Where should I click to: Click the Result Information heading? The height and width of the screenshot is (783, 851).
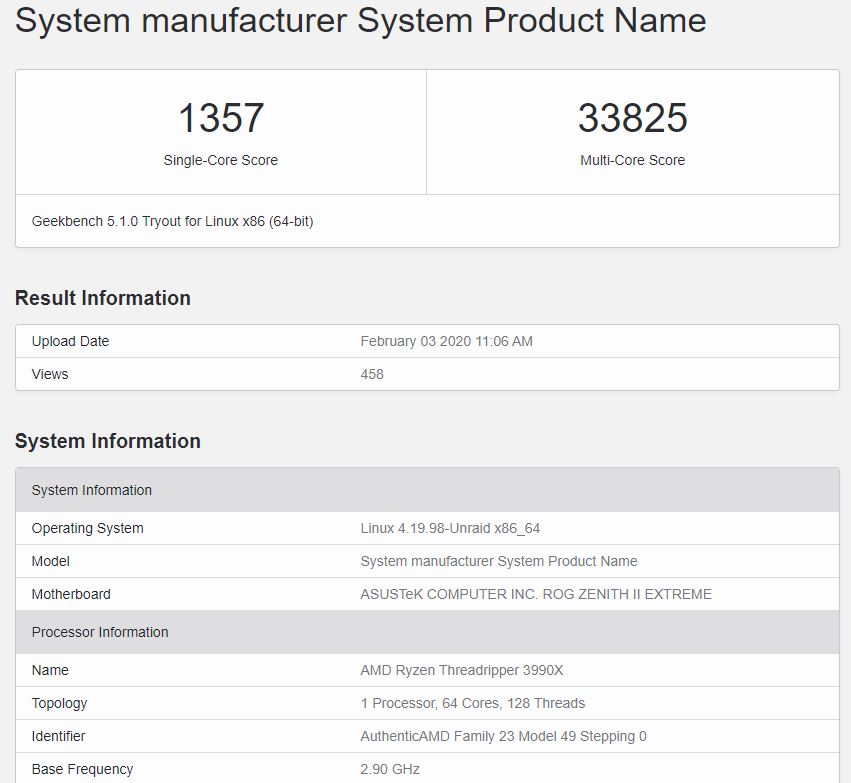103,298
